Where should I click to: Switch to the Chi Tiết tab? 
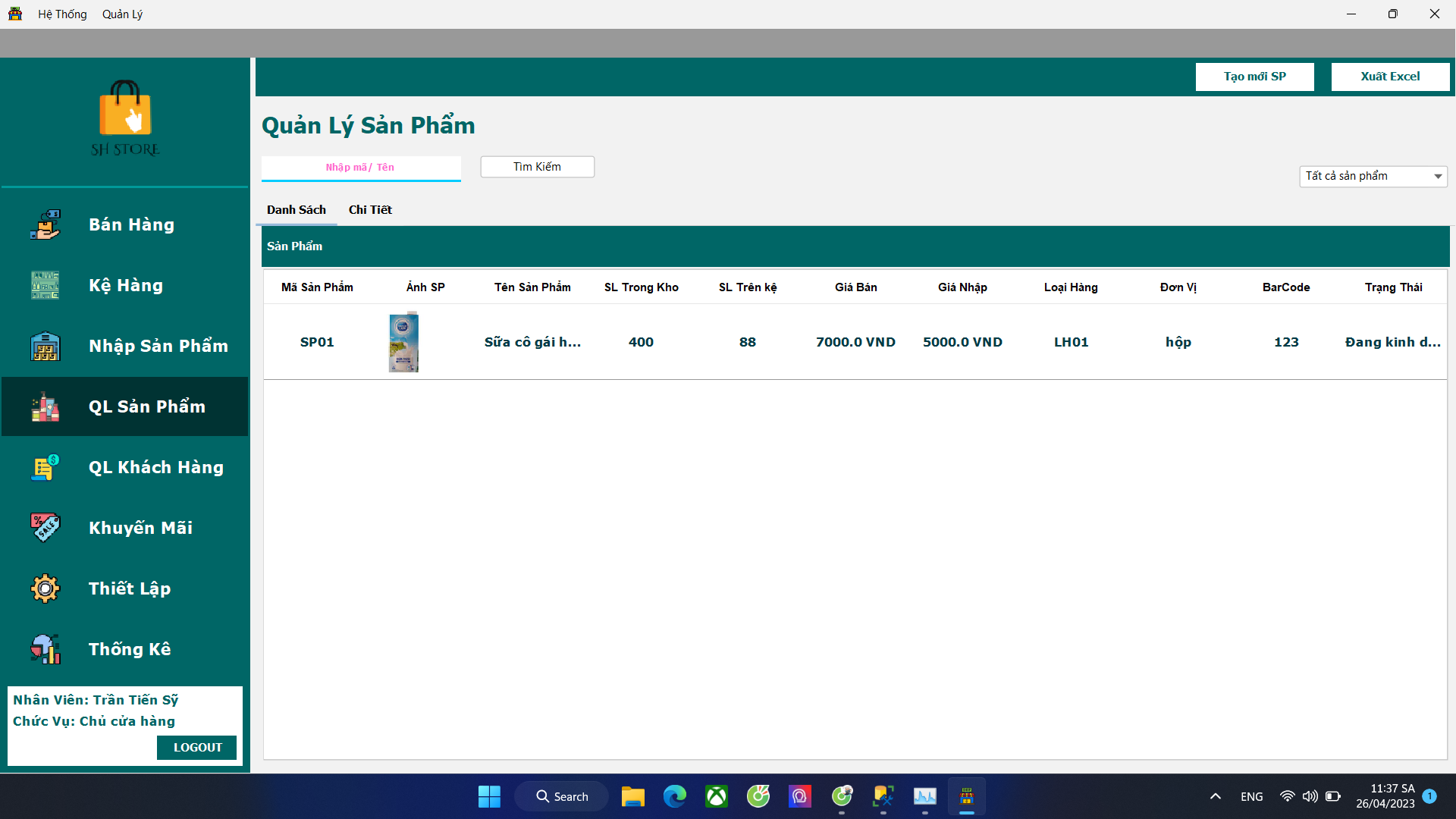[370, 210]
